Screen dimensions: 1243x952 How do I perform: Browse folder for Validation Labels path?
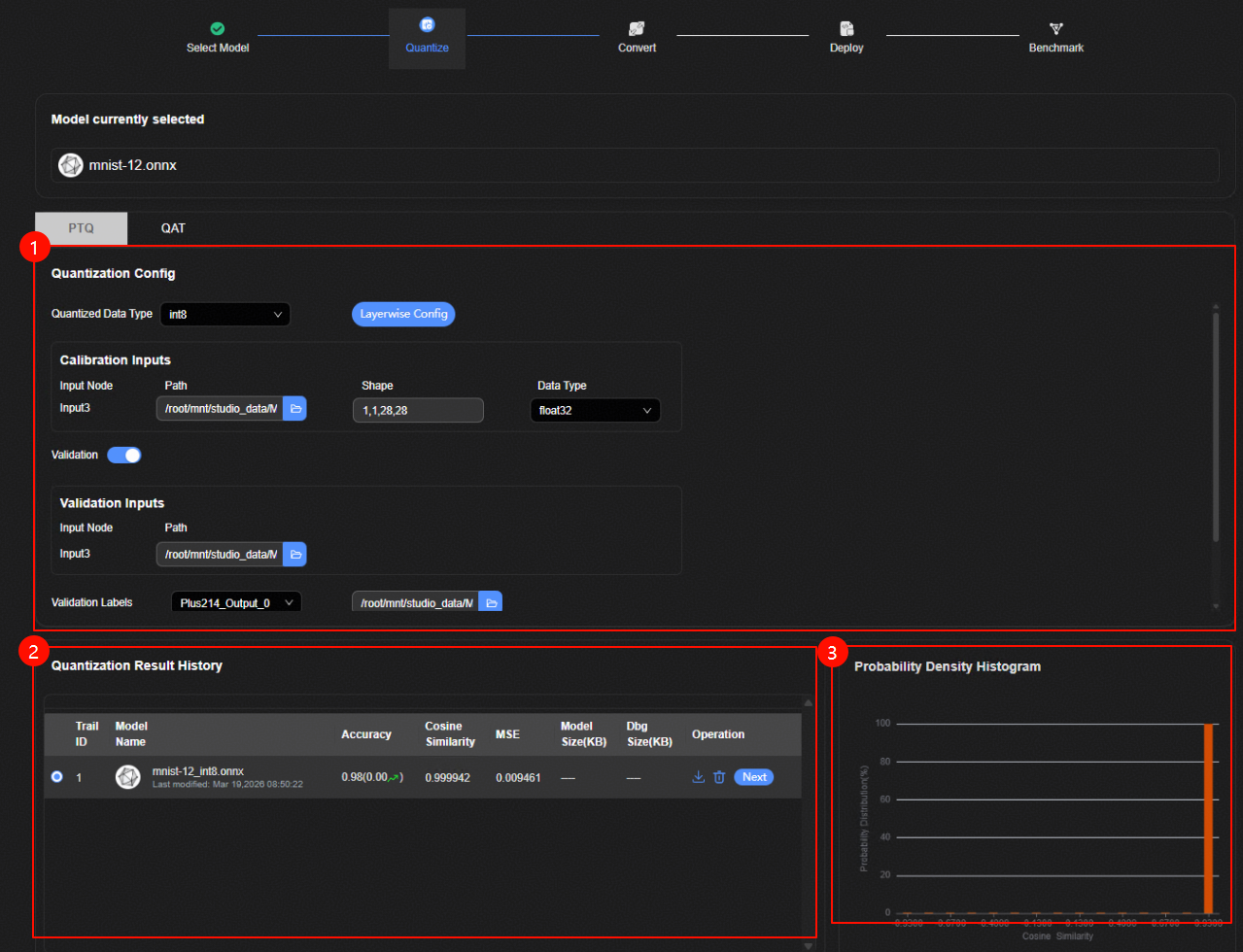[491, 603]
